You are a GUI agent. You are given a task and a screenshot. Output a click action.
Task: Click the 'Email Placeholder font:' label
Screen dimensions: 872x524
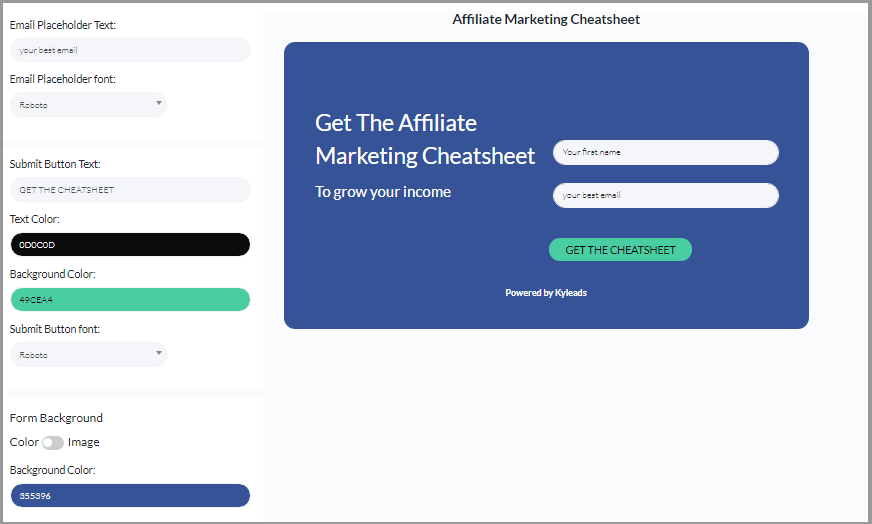tap(66, 79)
